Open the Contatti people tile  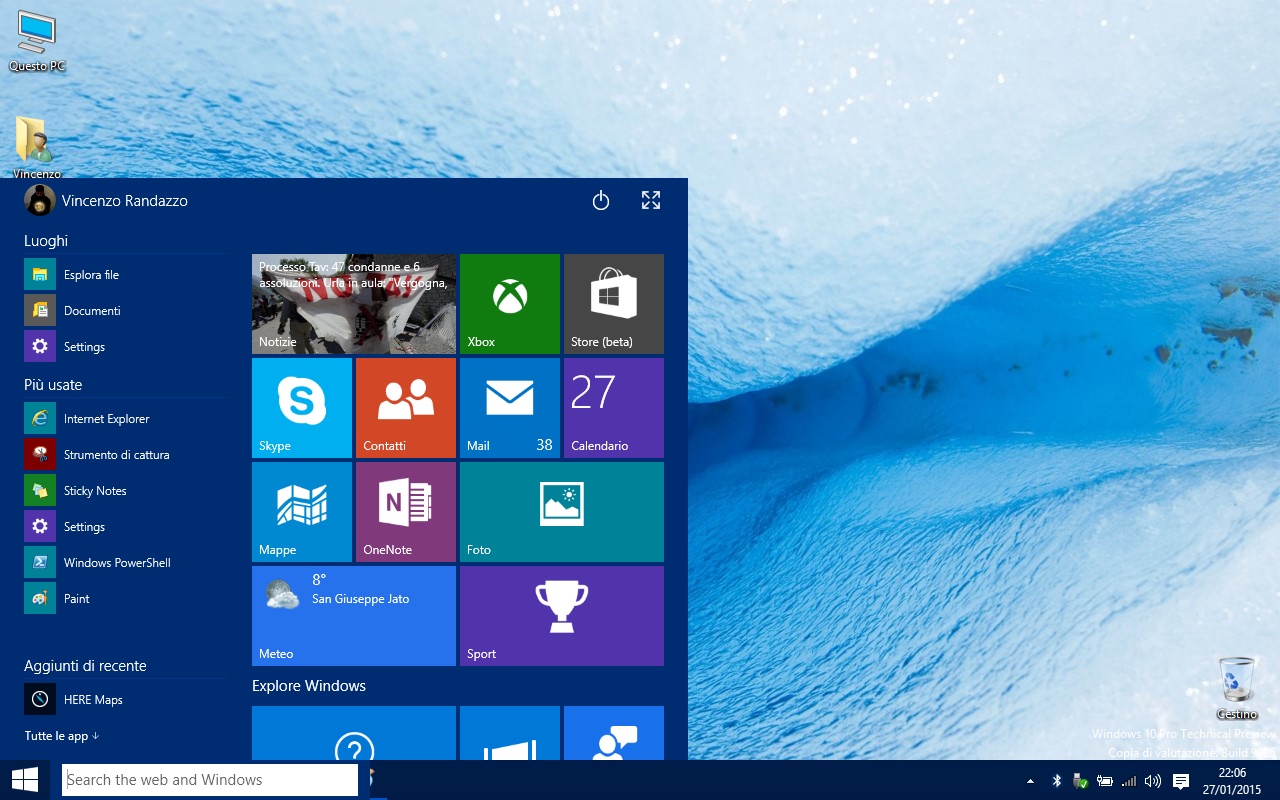(x=406, y=408)
